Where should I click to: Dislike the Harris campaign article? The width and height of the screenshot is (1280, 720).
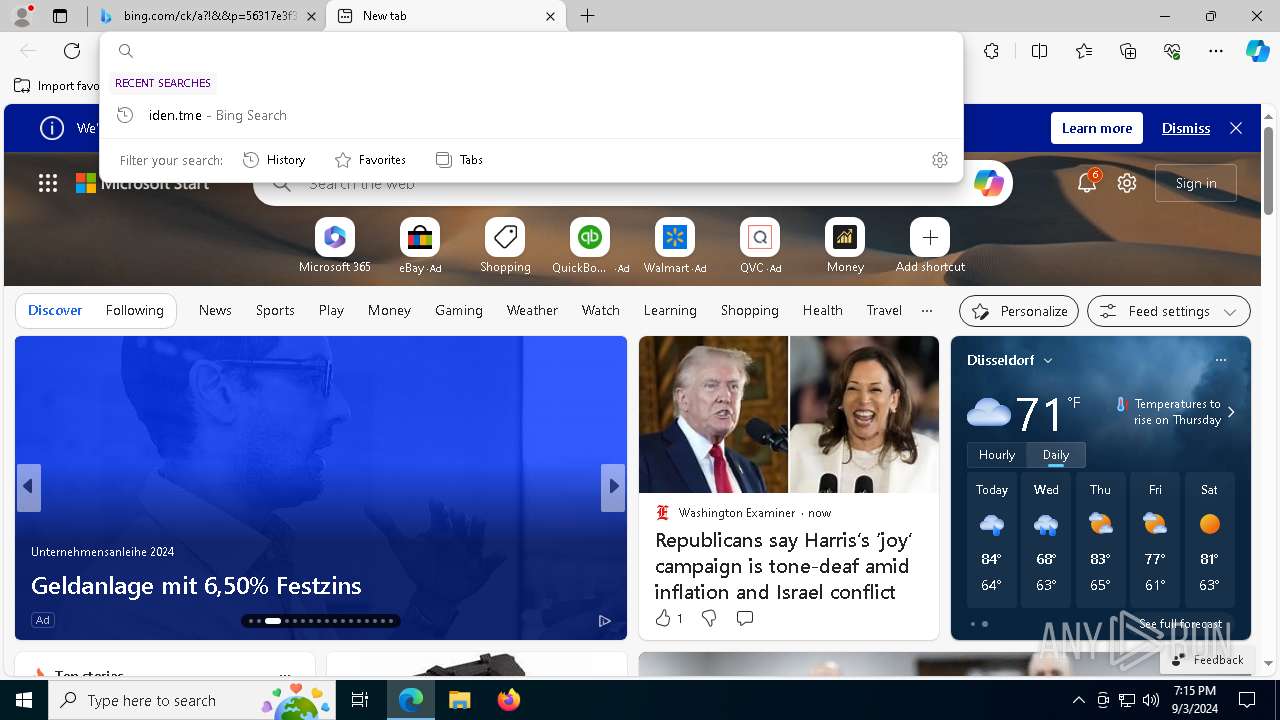pyautogui.click(x=709, y=619)
